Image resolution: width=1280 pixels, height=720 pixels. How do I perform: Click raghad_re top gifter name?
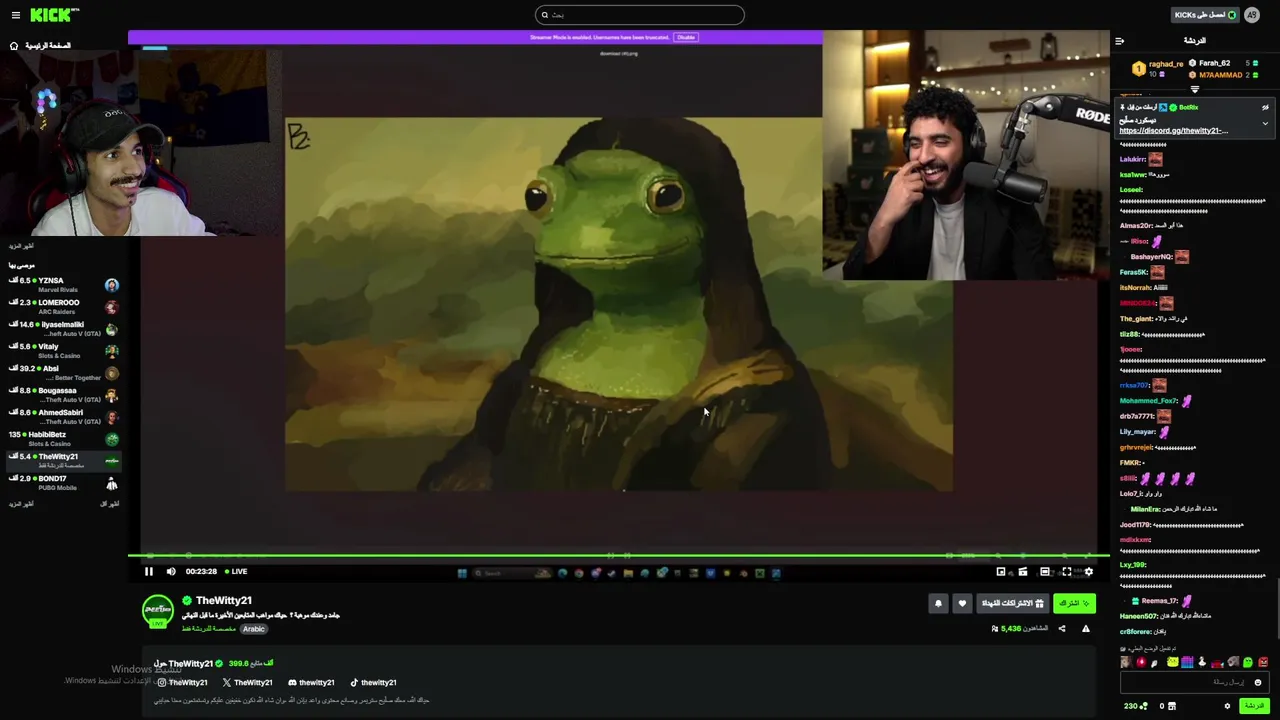click(1166, 64)
